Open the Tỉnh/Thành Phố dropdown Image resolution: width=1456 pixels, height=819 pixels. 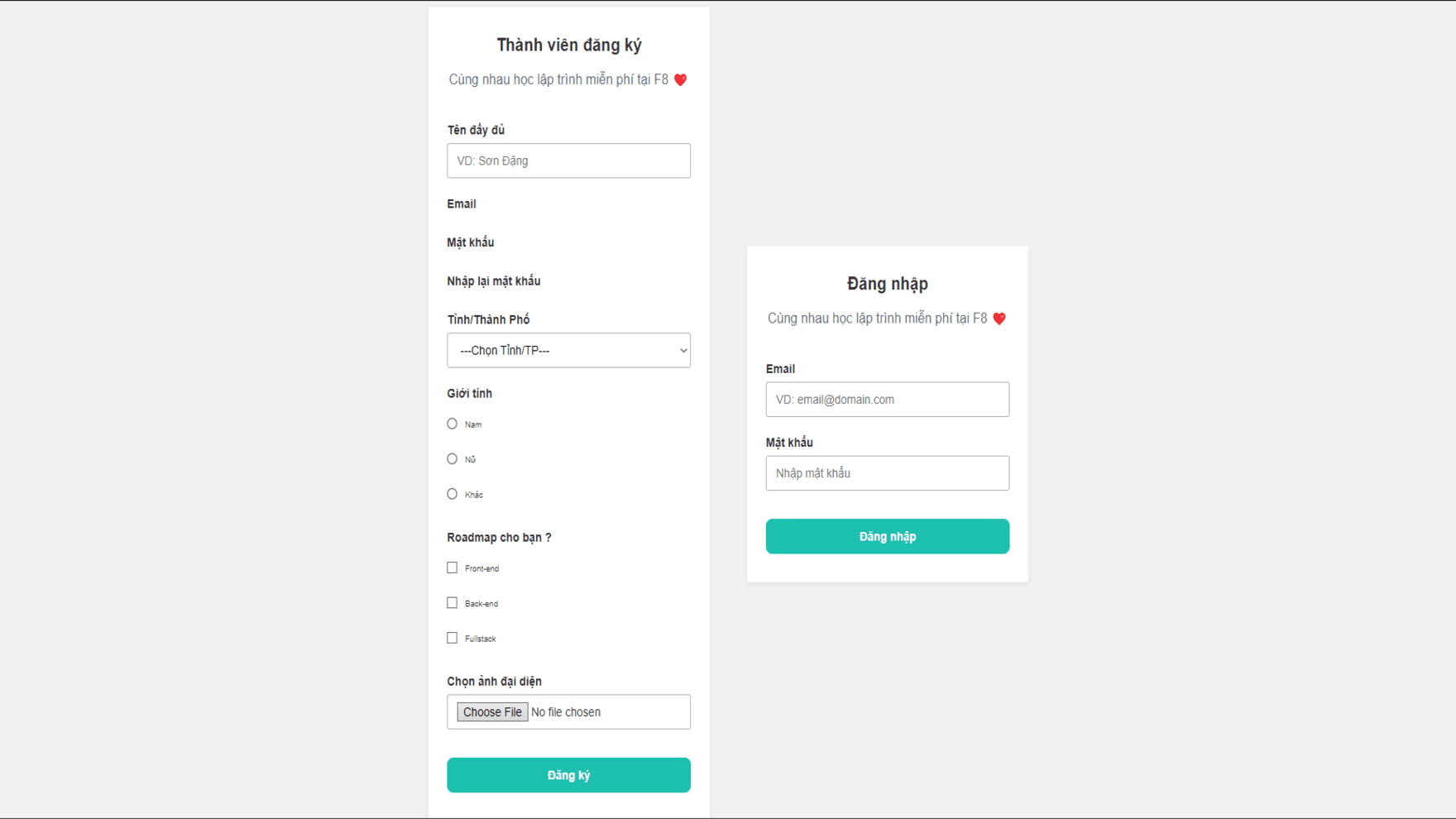(568, 350)
